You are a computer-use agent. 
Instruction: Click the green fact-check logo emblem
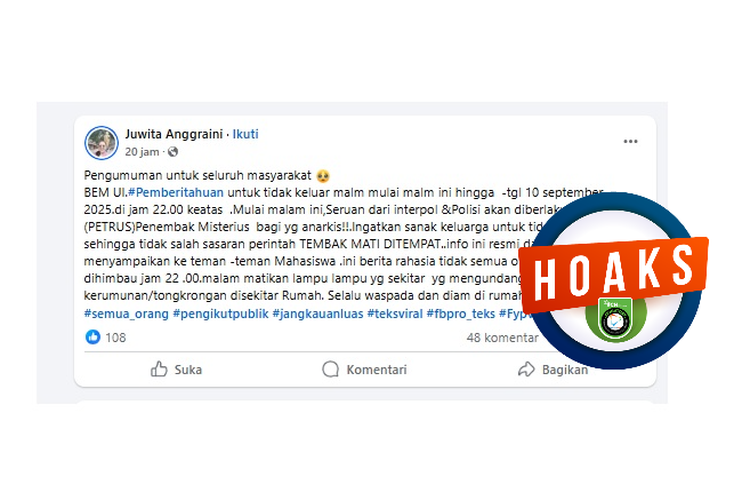[616, 319]
